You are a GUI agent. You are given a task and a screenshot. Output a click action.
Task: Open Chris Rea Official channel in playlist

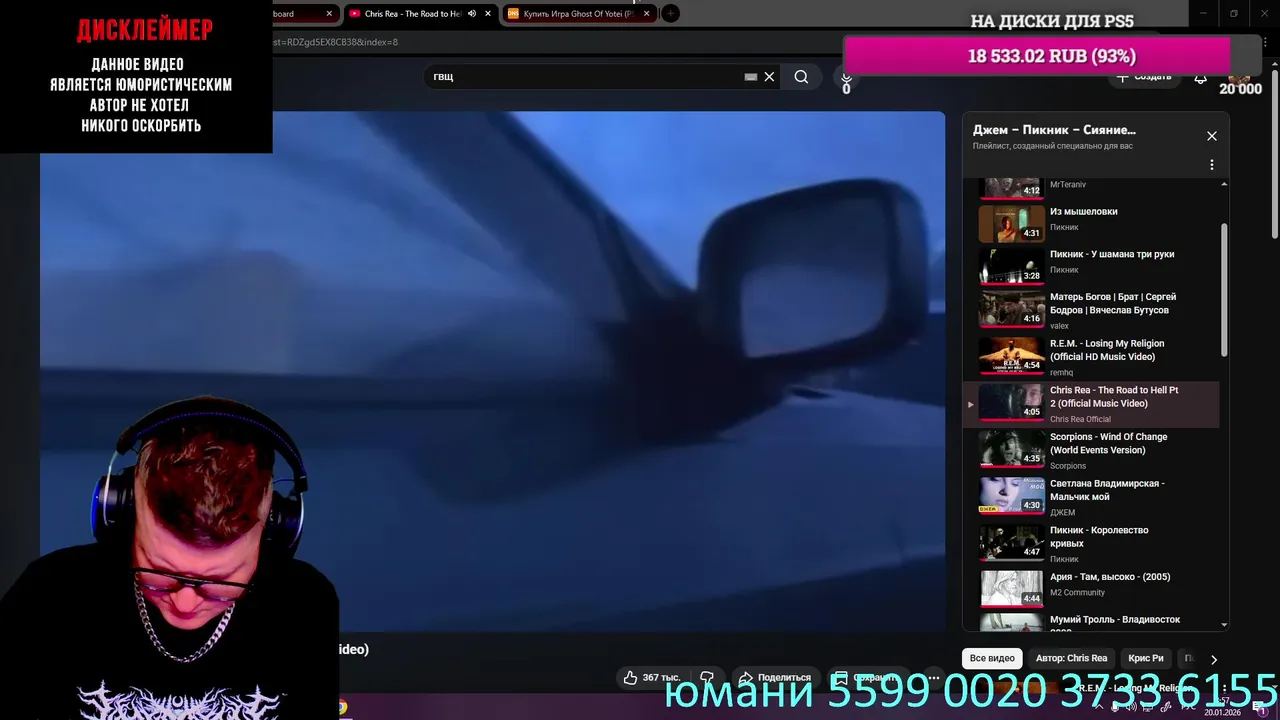click(x=1080, y=419)
